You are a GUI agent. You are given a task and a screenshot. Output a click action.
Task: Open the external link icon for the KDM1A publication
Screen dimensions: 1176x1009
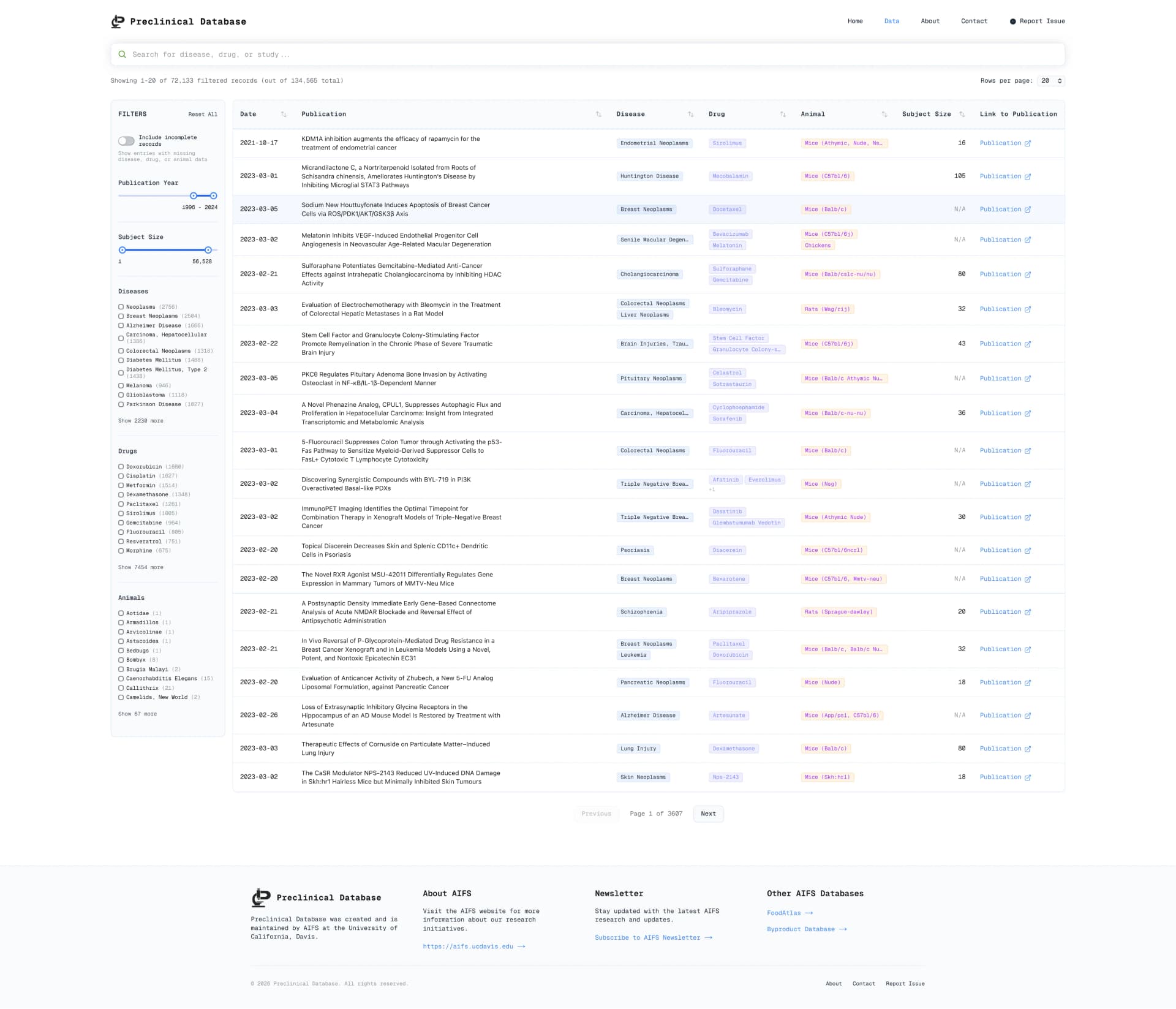[x=1028, y=143]
